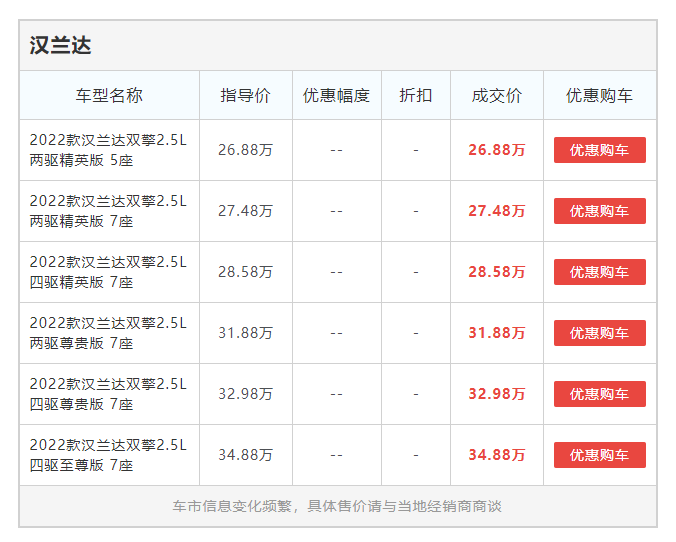
Task: Click the red deal price 32.98万
Action: [x=497, y=394]
